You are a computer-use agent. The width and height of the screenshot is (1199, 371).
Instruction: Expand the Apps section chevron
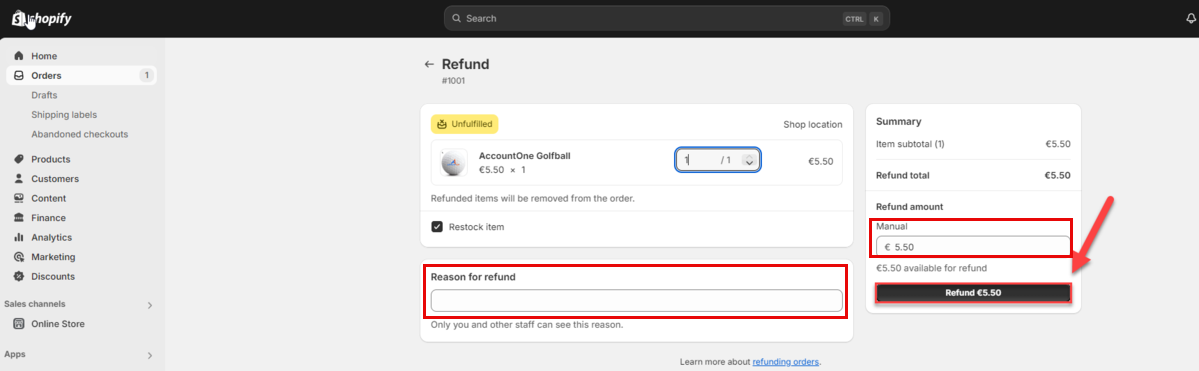(150, 355)
